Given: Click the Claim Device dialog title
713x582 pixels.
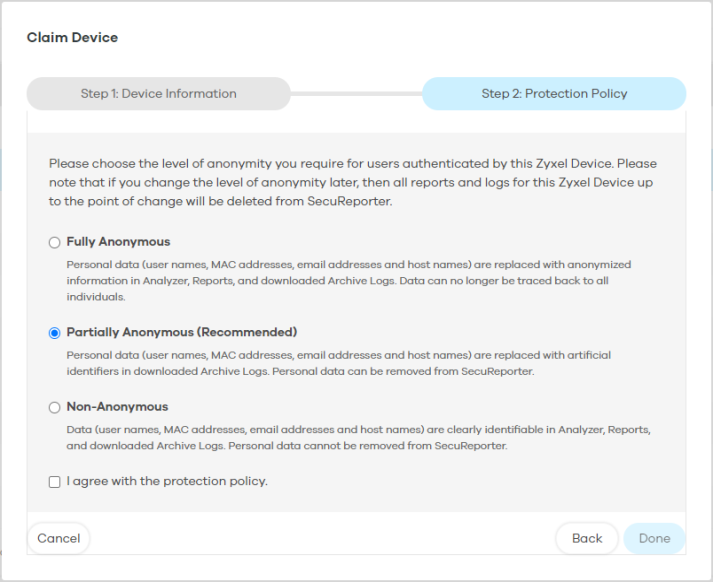Looking at the screenshot, I should click(72, 37).
